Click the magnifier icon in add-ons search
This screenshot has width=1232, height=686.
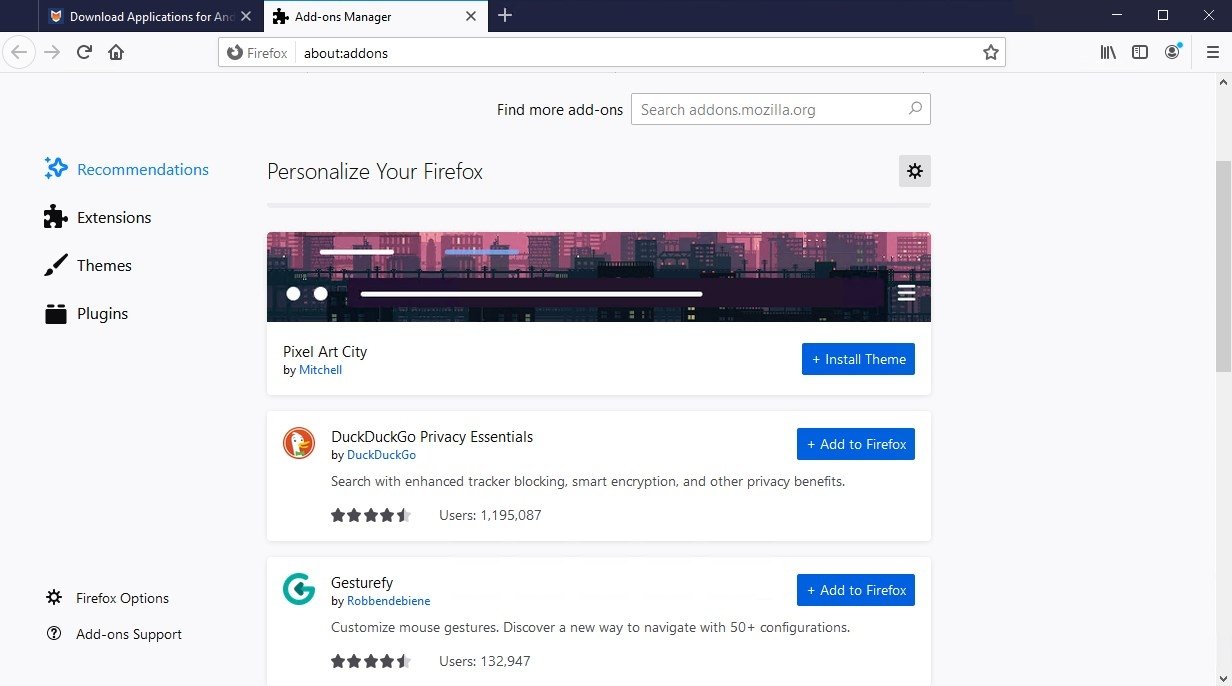pos(915,109)
